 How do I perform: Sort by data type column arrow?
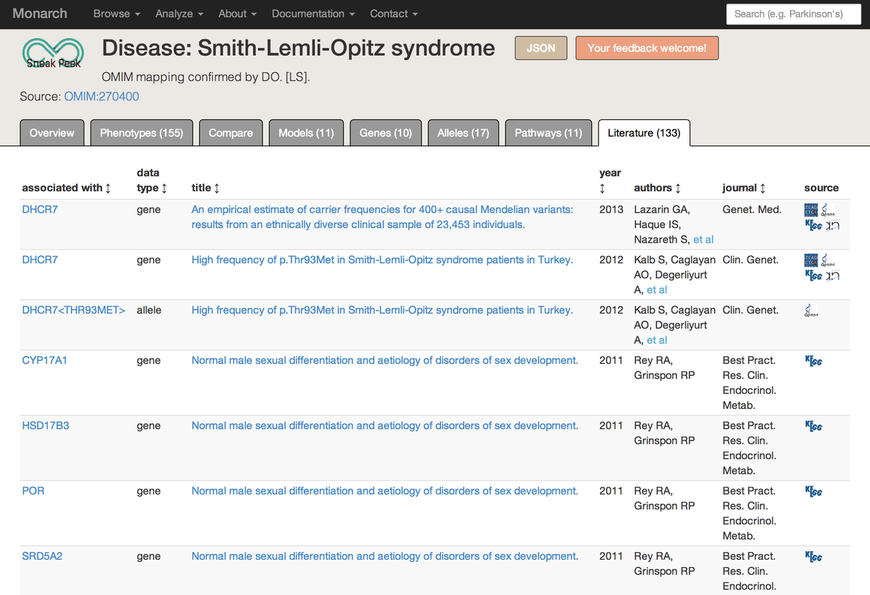pos(164,188)
